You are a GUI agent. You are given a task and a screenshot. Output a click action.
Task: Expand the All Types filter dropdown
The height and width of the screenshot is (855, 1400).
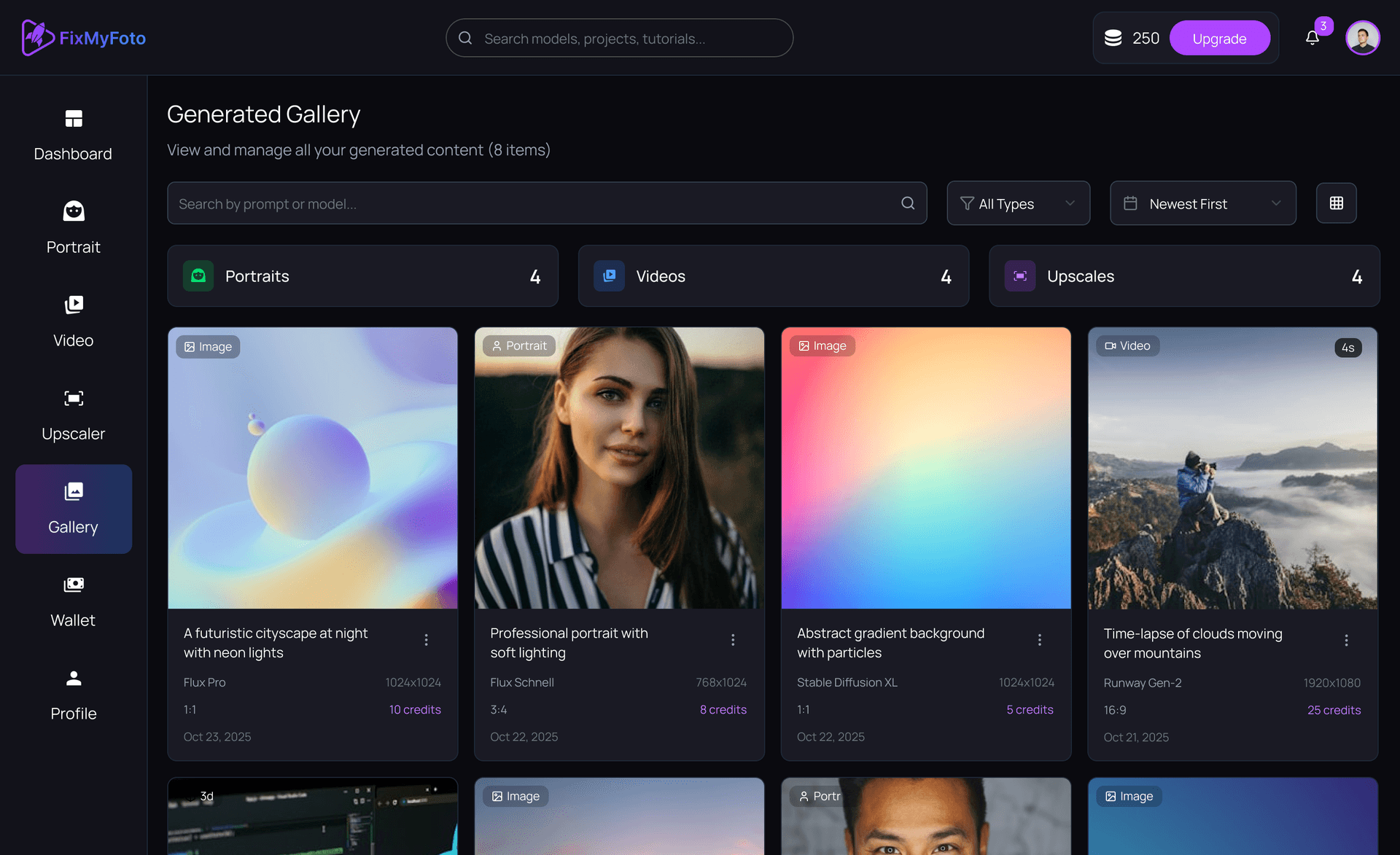coord(1018,203)
